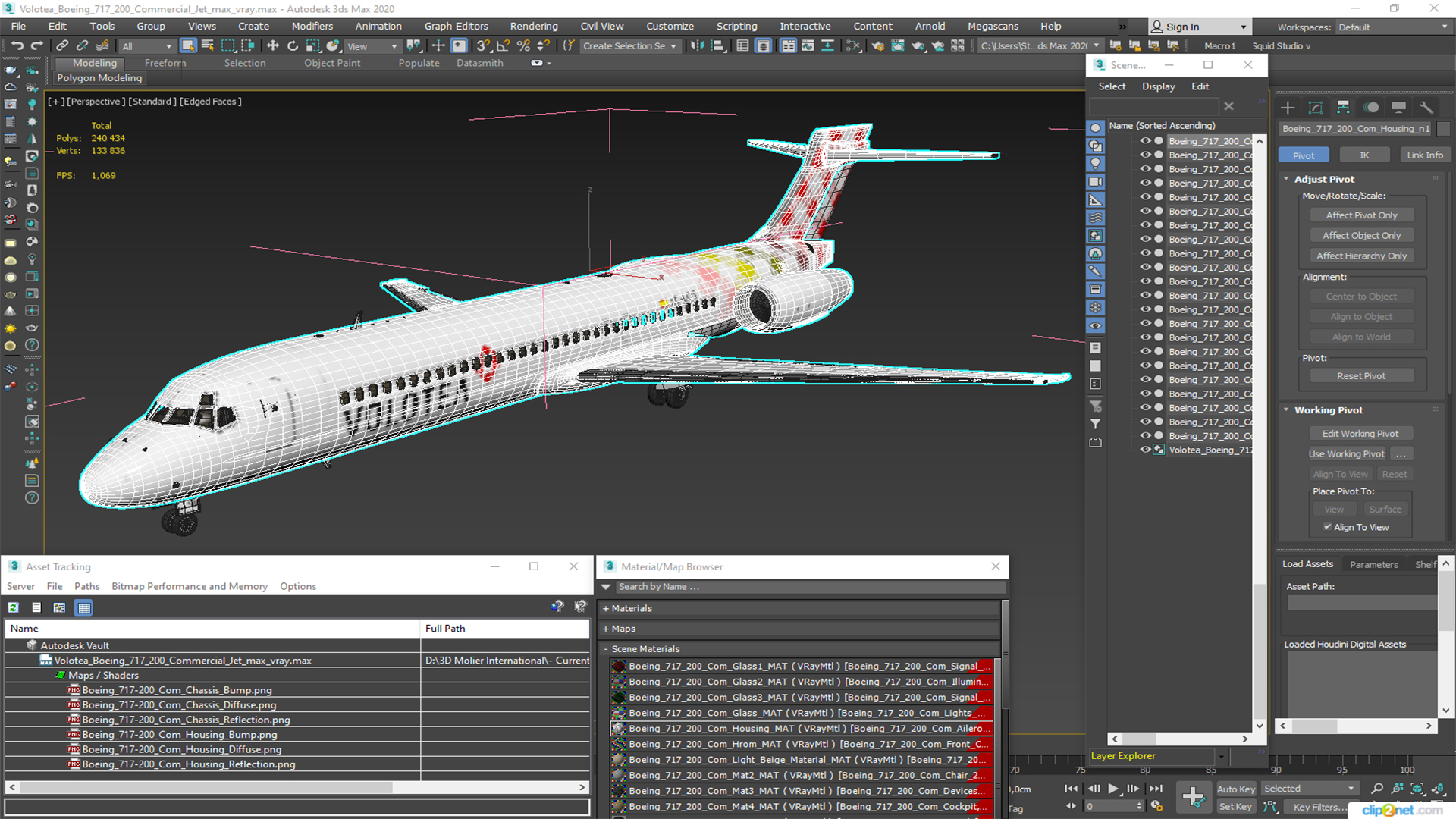1456x819 pixels.
Task: Collapse the Working Pivot rollout
Action: (1286, 410)
